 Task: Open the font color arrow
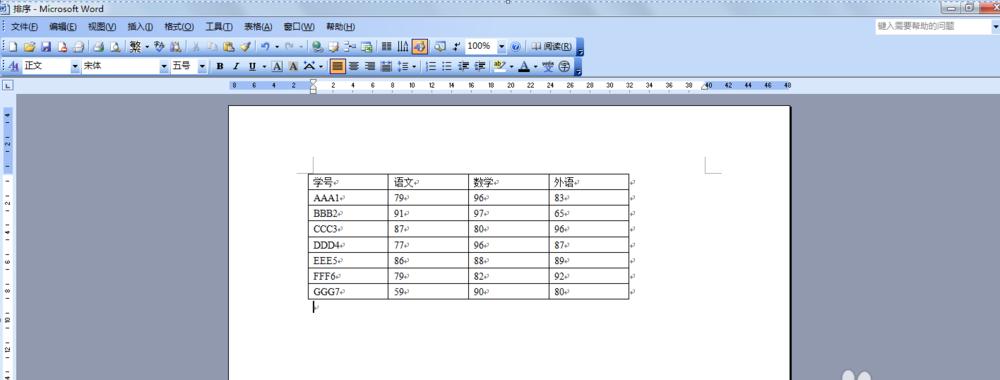(536, 66)
